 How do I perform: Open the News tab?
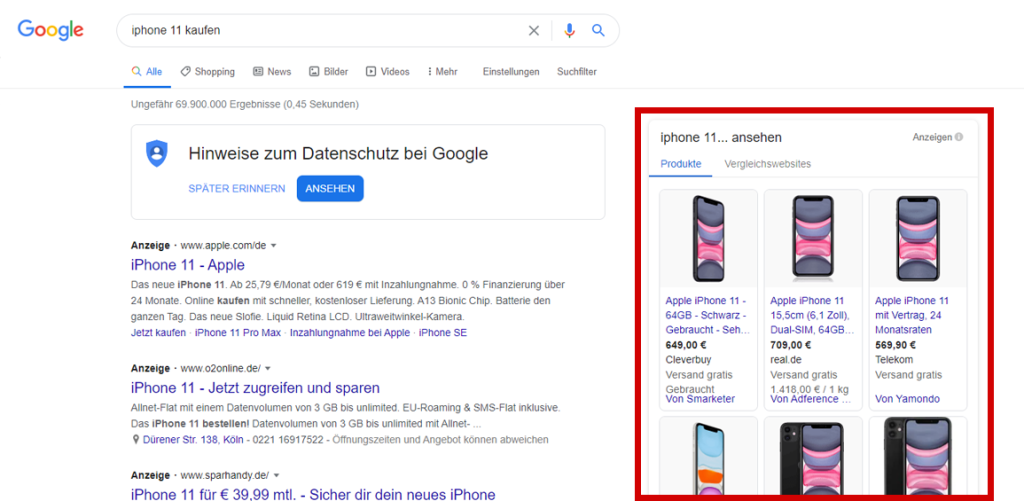272,72
